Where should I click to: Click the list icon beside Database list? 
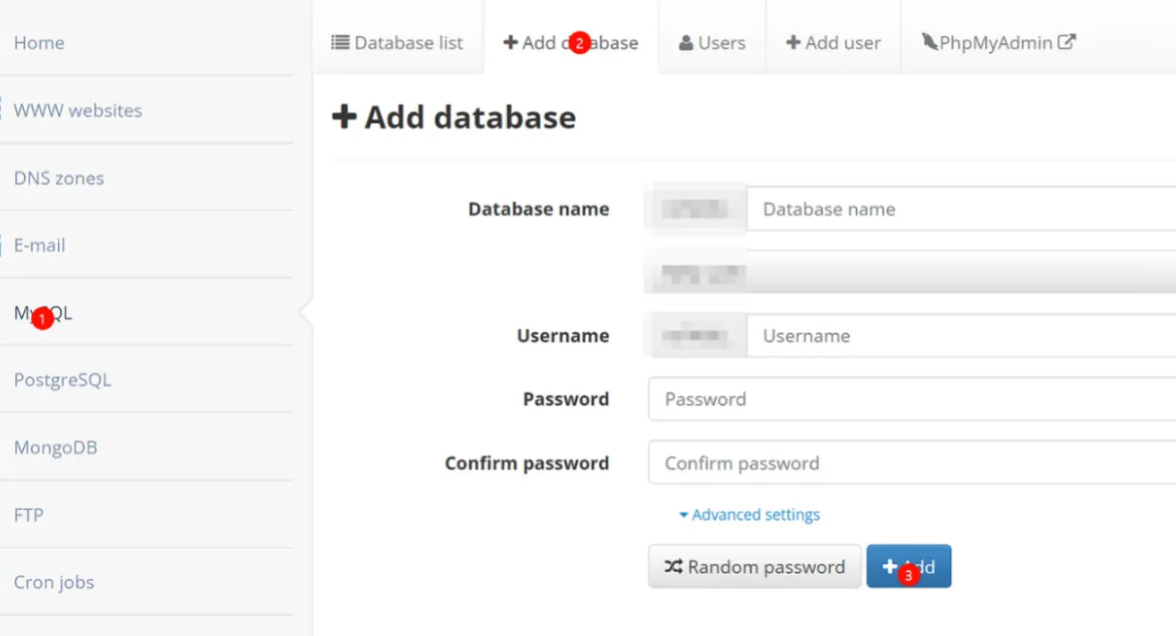pos(340,43)
